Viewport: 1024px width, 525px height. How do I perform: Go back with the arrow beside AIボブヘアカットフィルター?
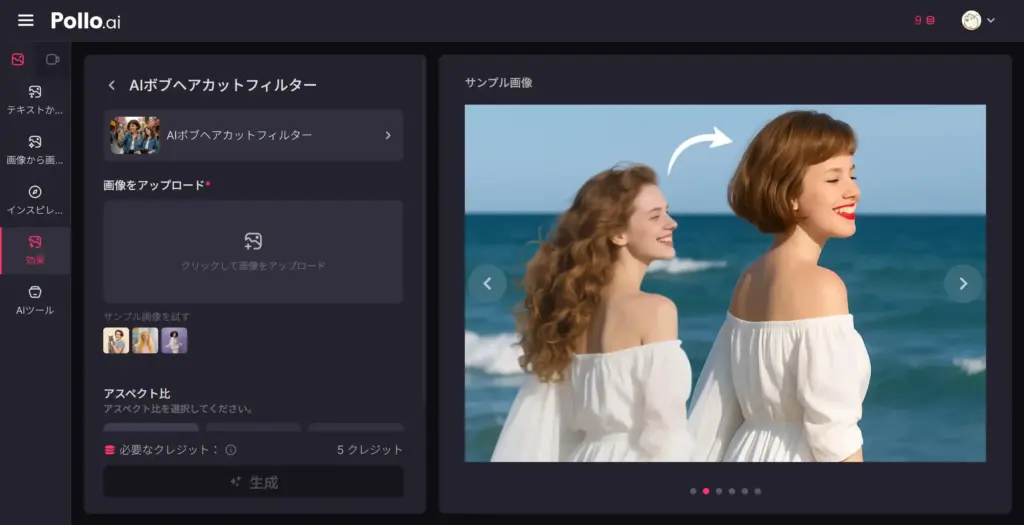coord(112,85)
